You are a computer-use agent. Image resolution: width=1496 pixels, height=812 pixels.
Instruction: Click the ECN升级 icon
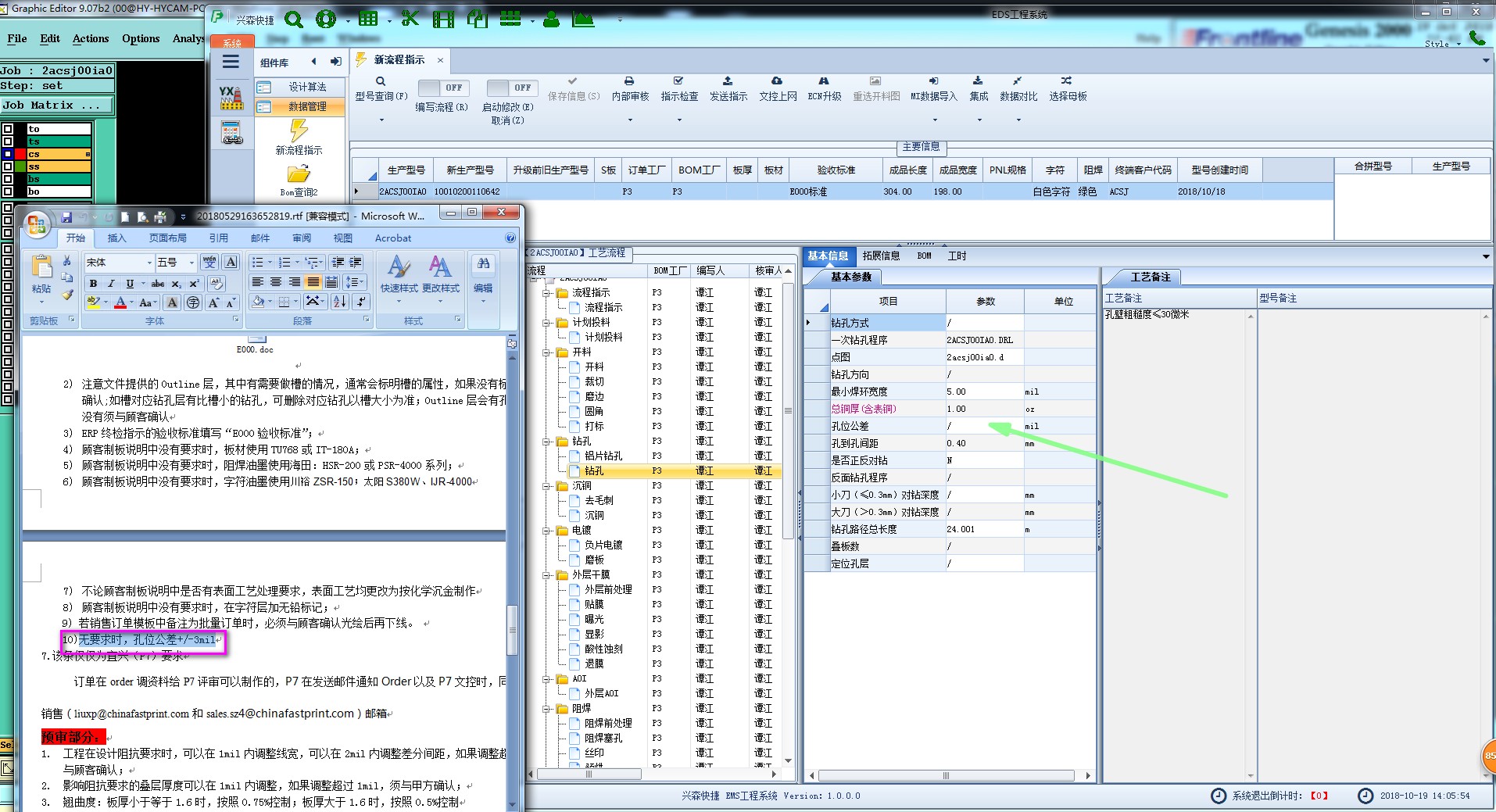click(x=824, y=80)
